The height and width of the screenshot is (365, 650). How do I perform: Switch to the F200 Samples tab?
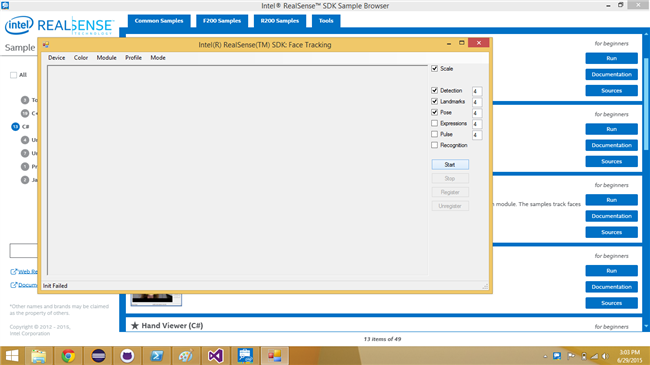tap(222, 21)
